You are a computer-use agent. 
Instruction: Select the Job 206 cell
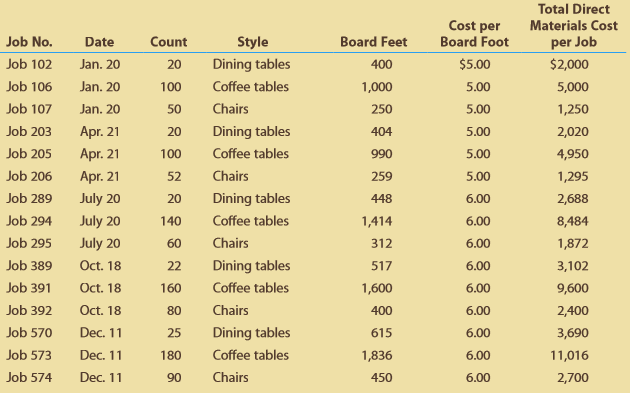coord(29,176)
